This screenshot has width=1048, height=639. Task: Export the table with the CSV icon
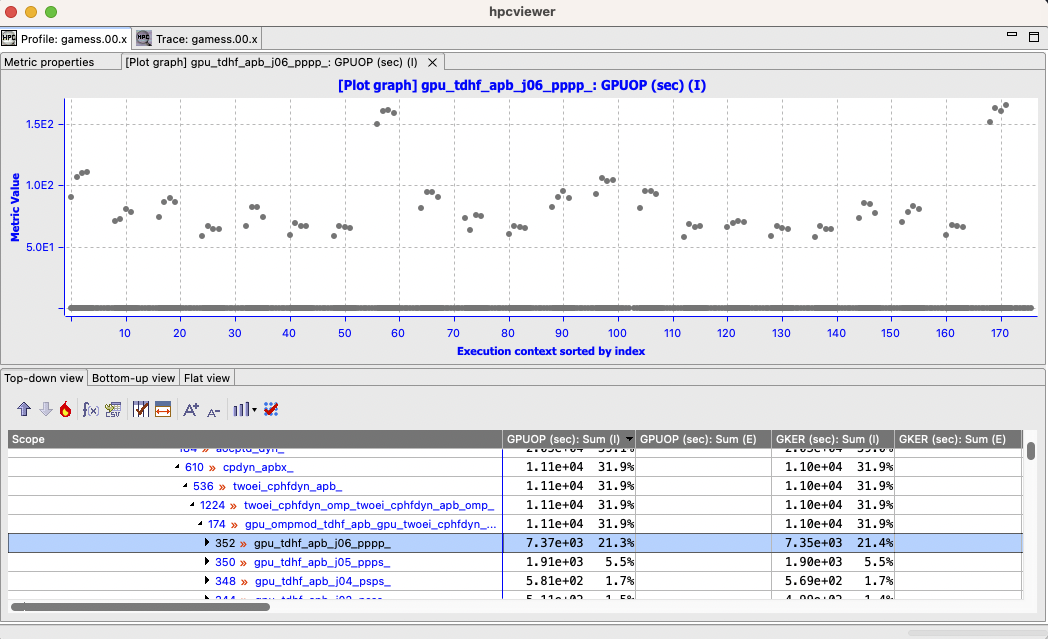coord(113,409)
